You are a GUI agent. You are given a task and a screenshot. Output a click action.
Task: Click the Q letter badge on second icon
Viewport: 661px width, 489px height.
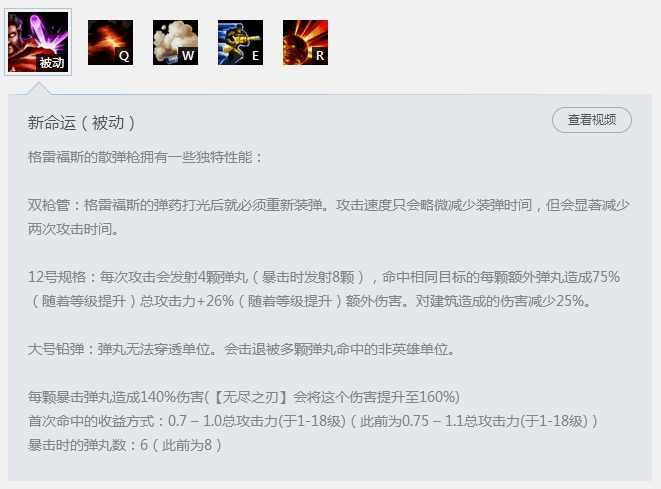(124, 56)
